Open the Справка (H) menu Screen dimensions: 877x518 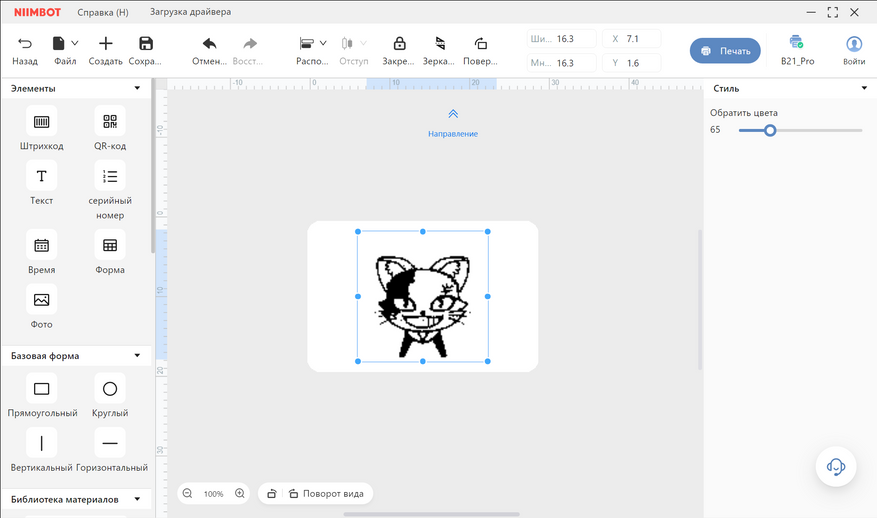coord(103,12)
